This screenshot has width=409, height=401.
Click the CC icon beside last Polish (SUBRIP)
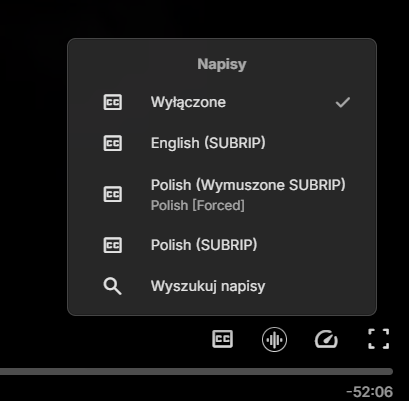point(113,245)
